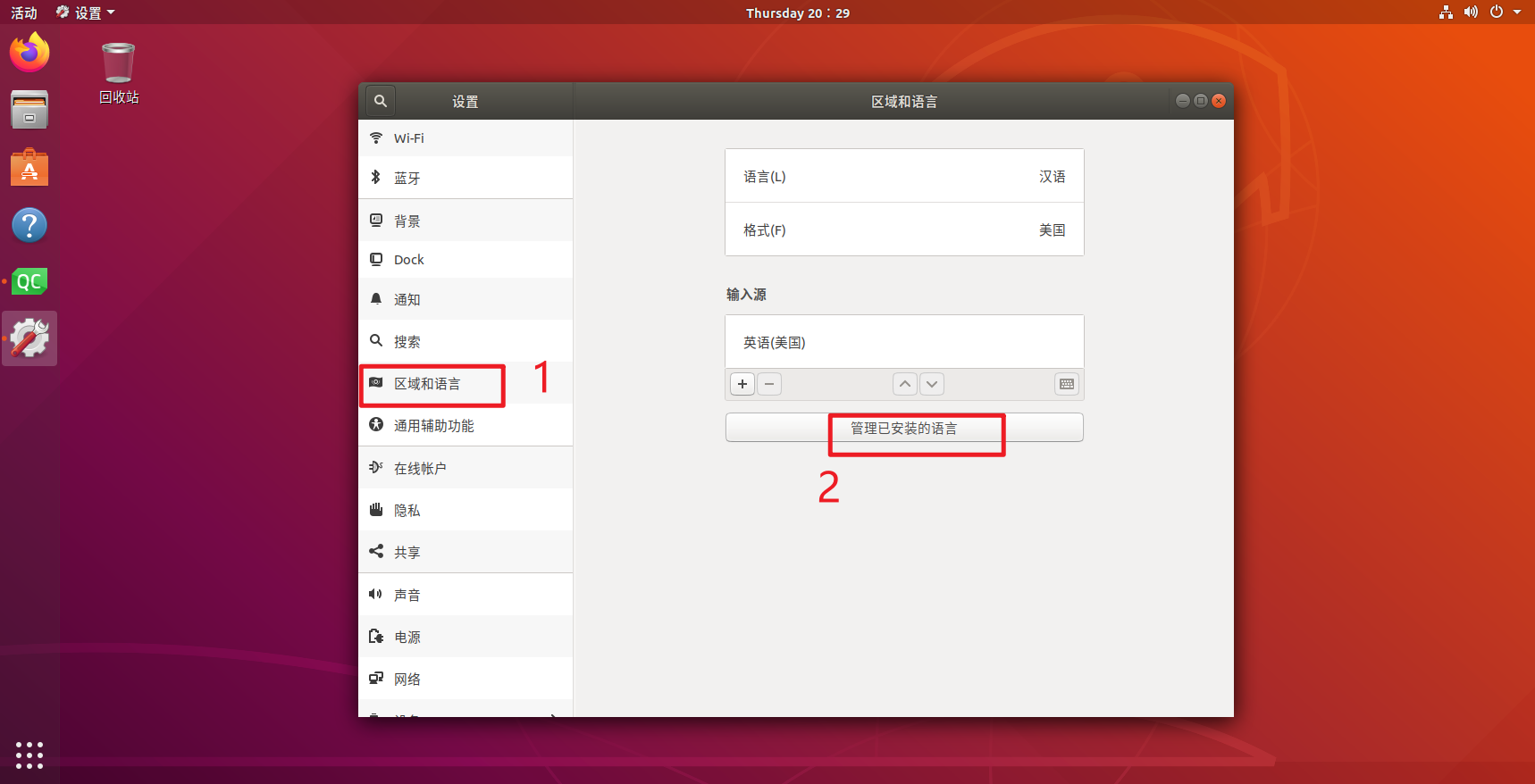Viewport: 1535px width, 784px height.
Task: Open the 活动 activities overview
Action: pyautogui.click(x=24, y=13)
